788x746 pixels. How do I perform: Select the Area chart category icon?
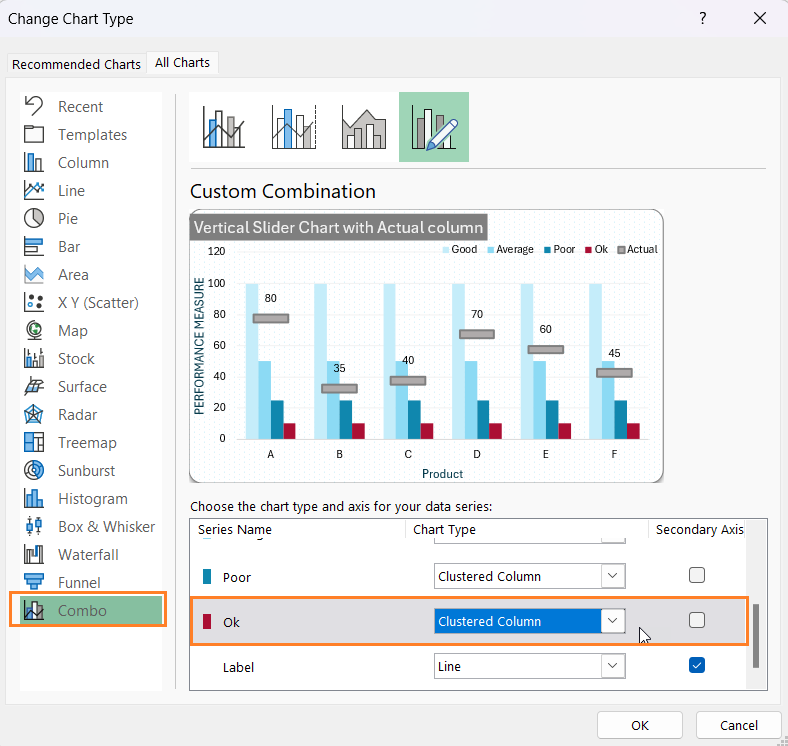pos(34,274)
